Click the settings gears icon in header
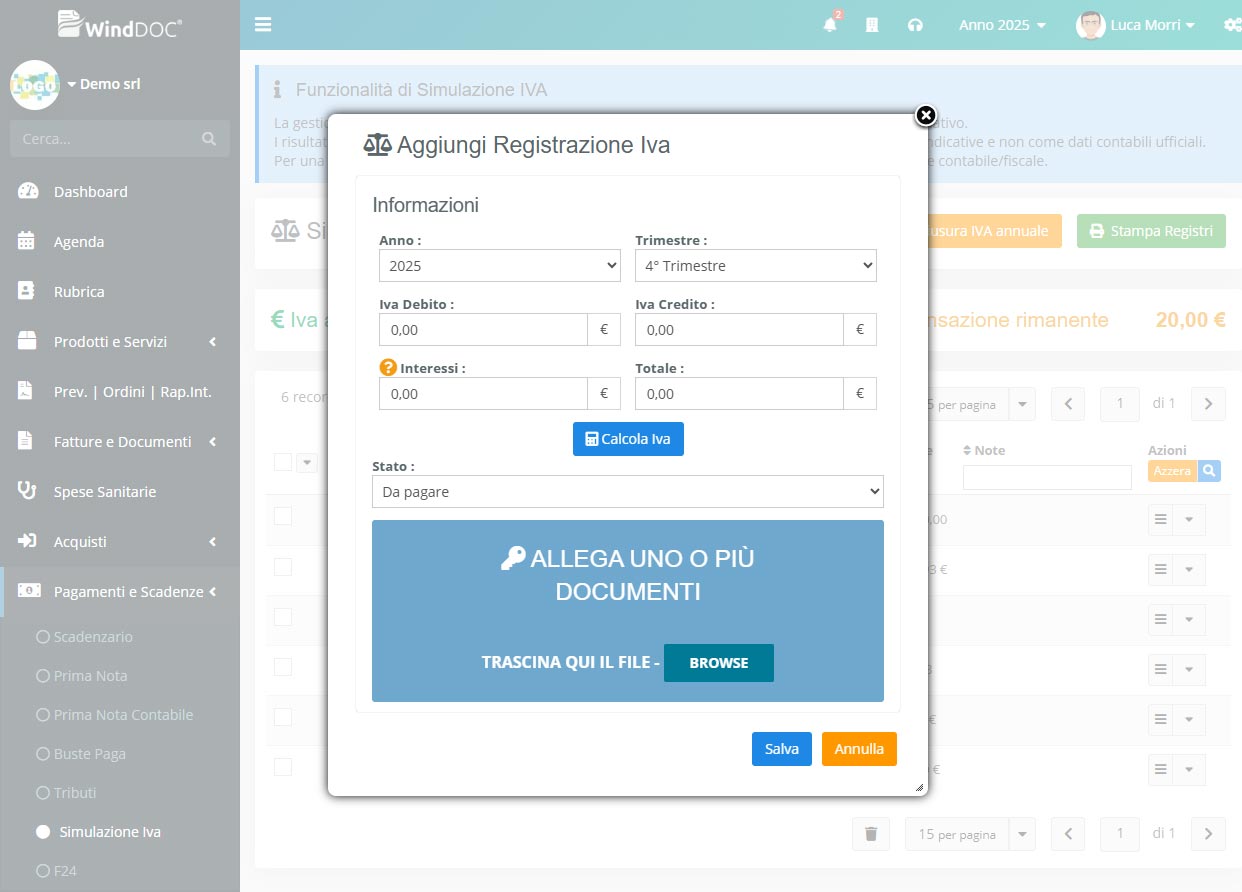Image resolution: width=1242 pixels, height=892 pixels. coord(1232,25)
